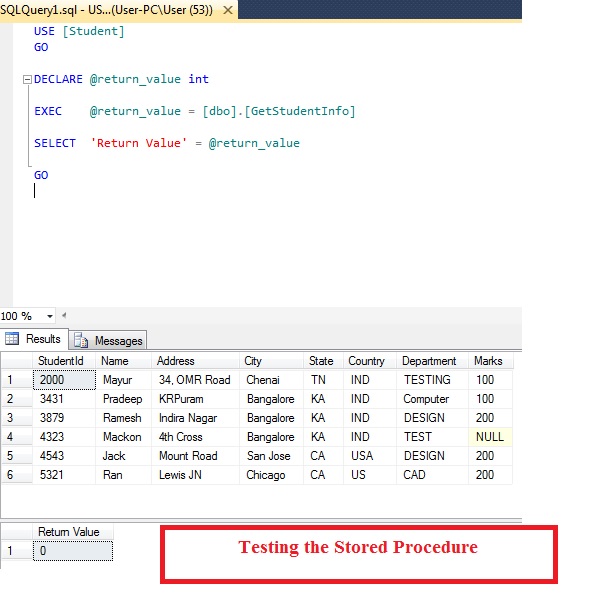Click the Department column header
606x595 pixels.
pyautogui.click(x=432, y=361)
